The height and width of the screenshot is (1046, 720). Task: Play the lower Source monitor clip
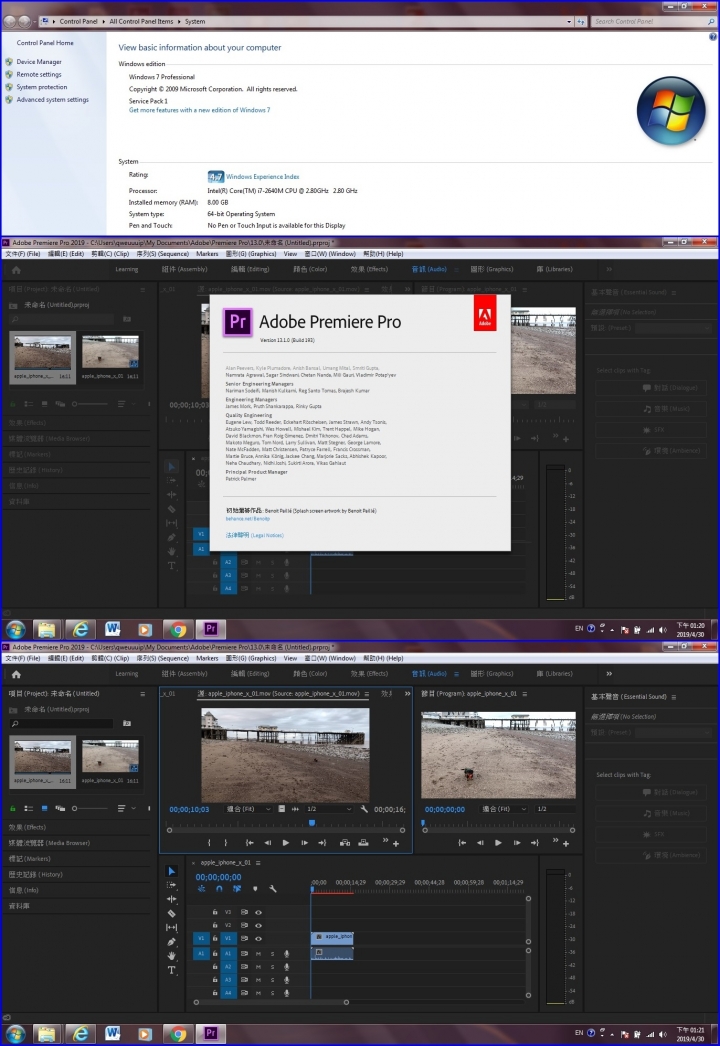[x=286, y=843]
